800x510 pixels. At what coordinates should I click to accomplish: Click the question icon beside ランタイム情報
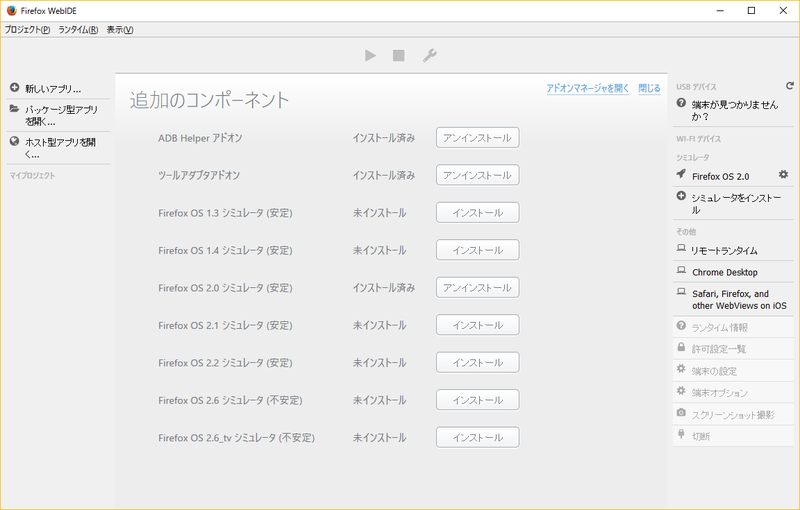pyautogui.click(x=681, y=325)
